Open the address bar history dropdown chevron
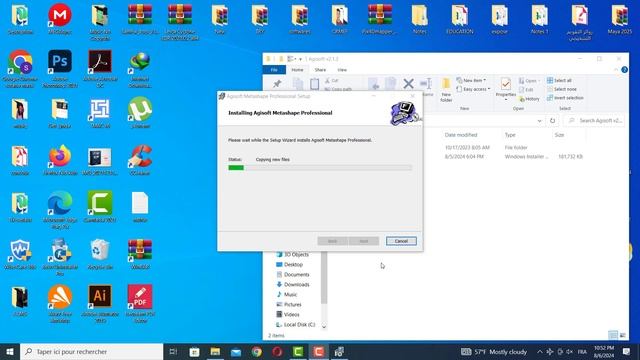Image resolution: width=640 pixels, height=360 pixels. pyautogui.click(x=540, y=121)
